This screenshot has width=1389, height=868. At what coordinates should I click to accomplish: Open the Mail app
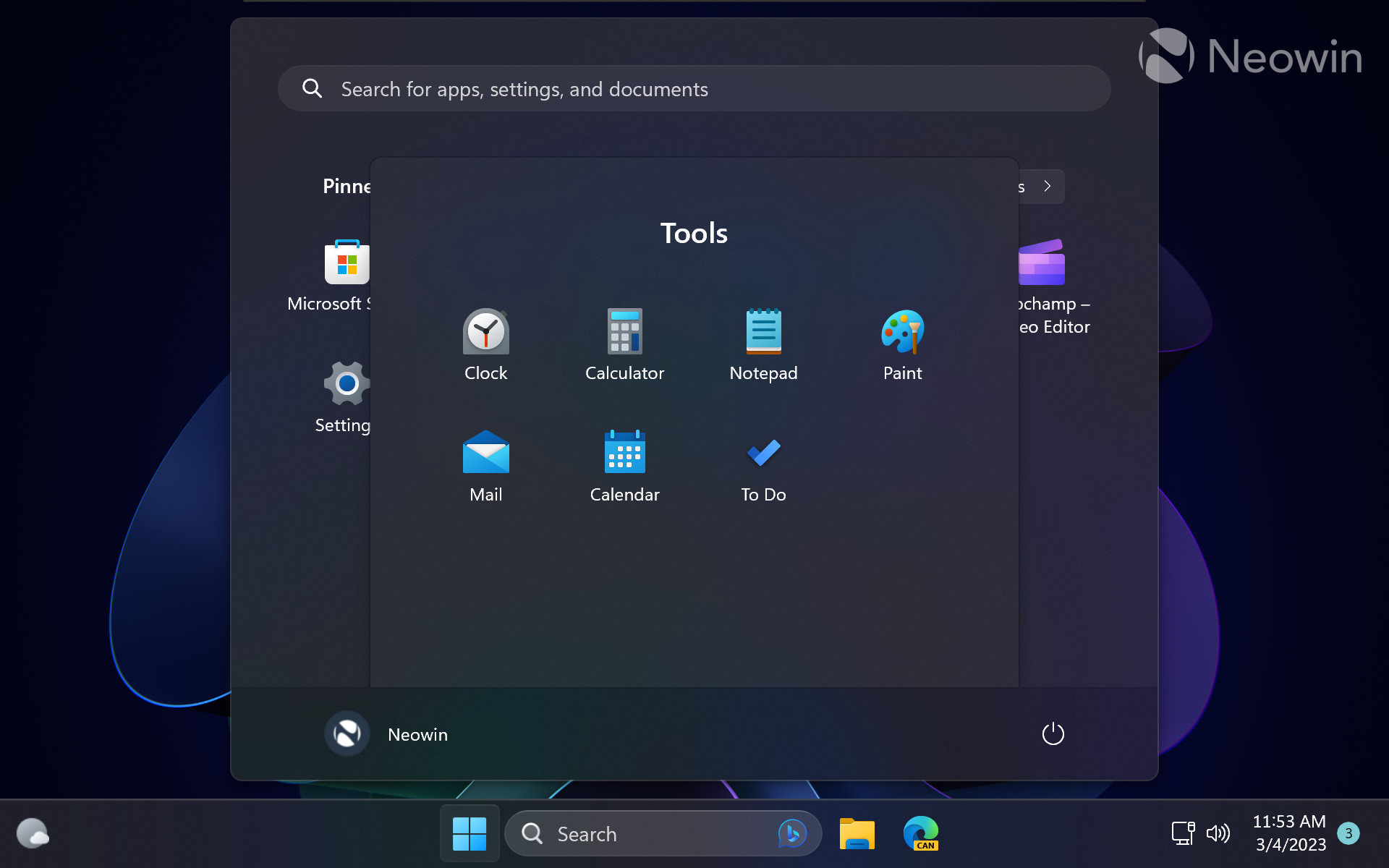pos(486,464)
